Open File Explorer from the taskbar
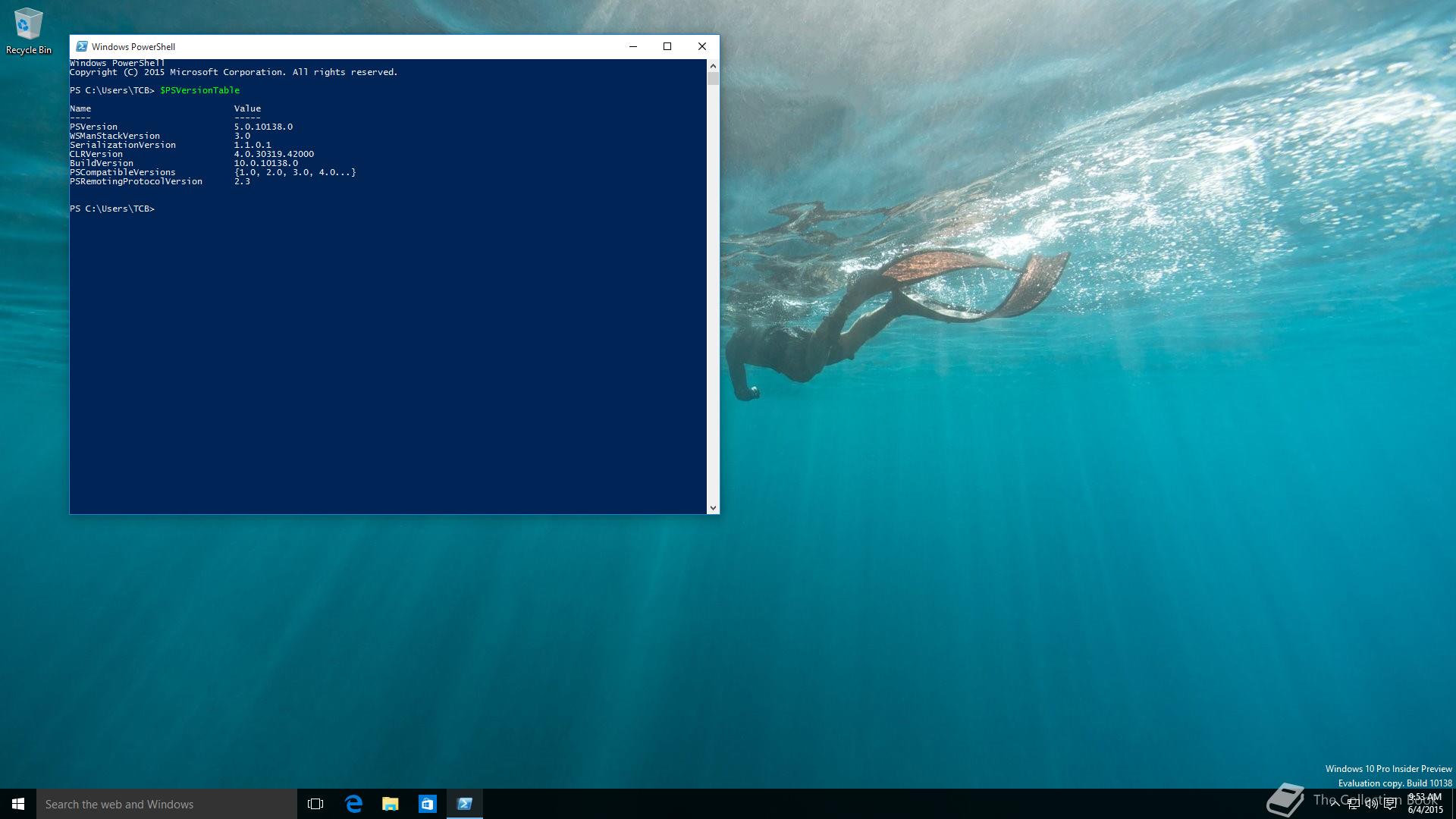1456x819 pixels. coord(391,804)
